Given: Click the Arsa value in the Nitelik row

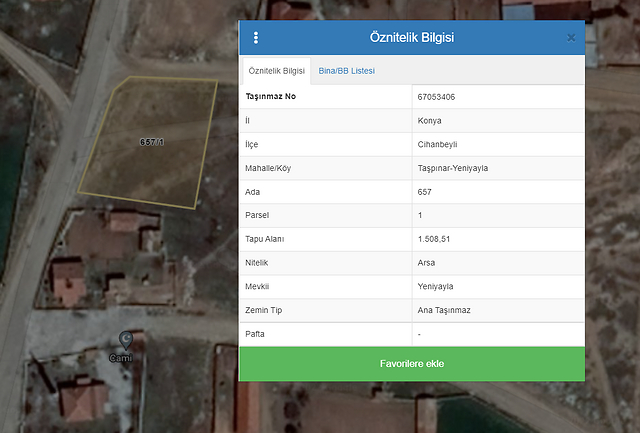Looking at the screenshot, I should (427, 262).
